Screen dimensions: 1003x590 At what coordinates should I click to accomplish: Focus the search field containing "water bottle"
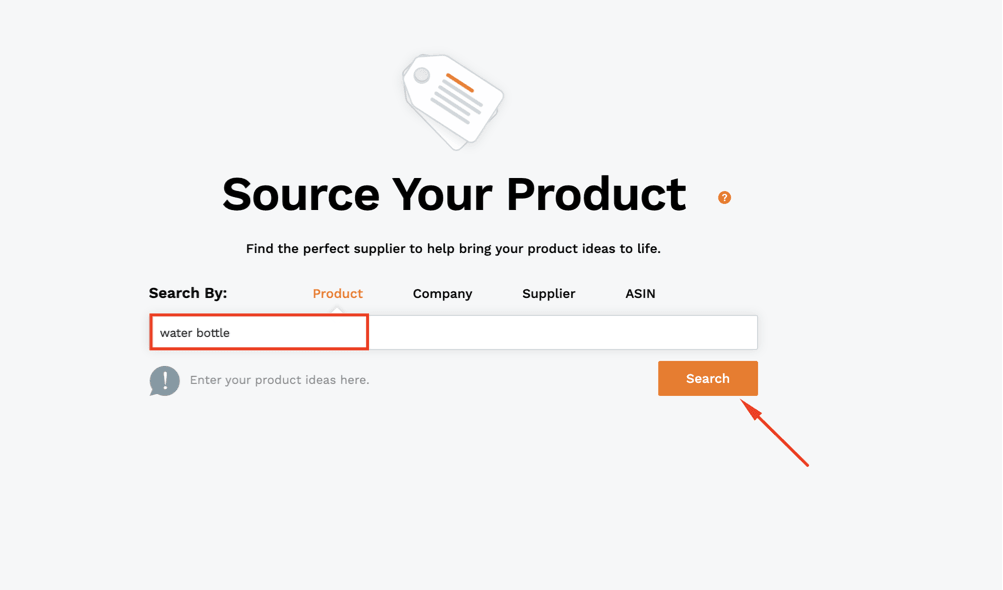click(453, 332)
